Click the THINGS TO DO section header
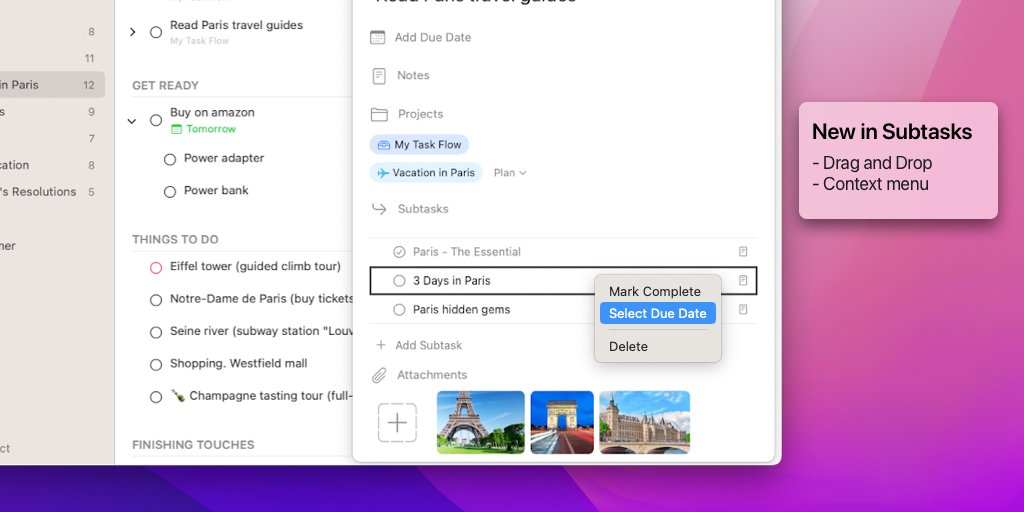The height and width of the screenshot is (512, 1024). [x=175, y=240]
